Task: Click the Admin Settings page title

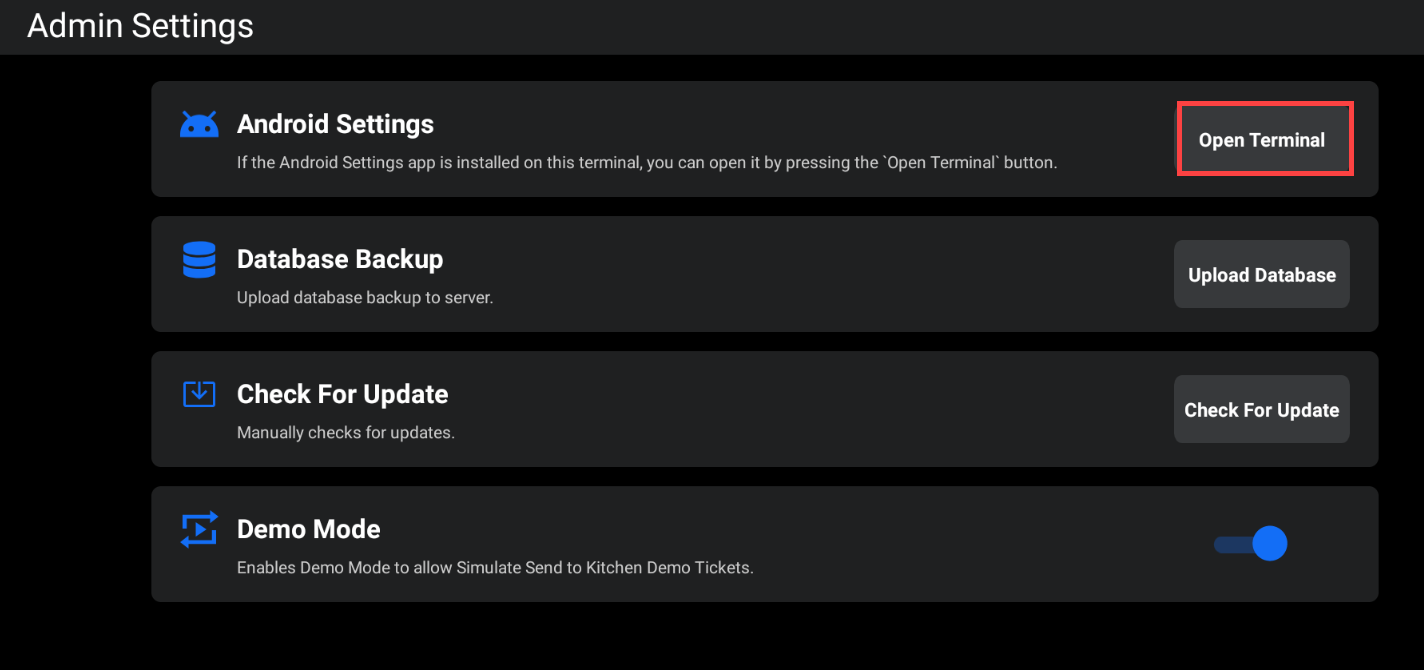Action: (140, 26)
